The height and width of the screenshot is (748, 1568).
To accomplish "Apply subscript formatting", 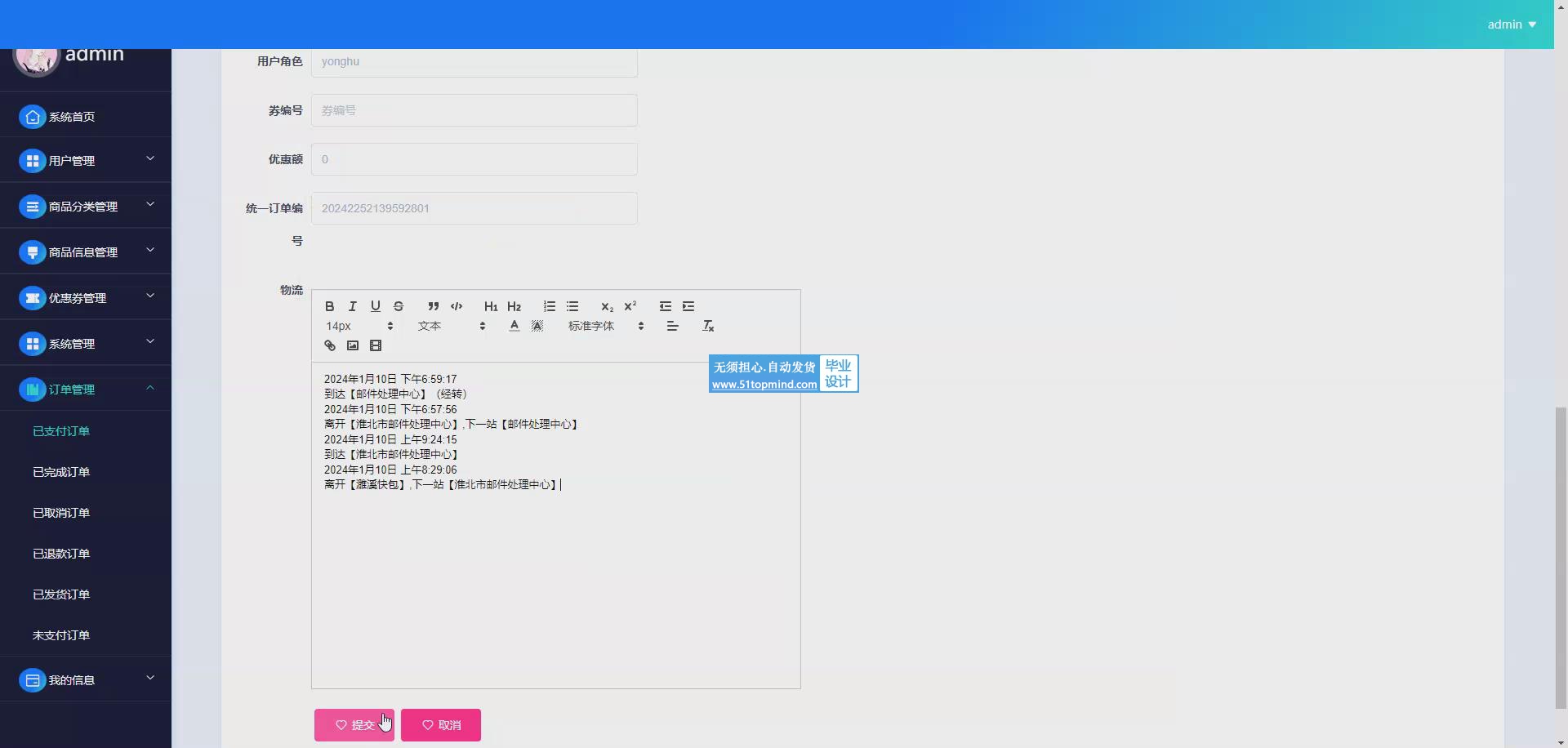I will [607, 306].
